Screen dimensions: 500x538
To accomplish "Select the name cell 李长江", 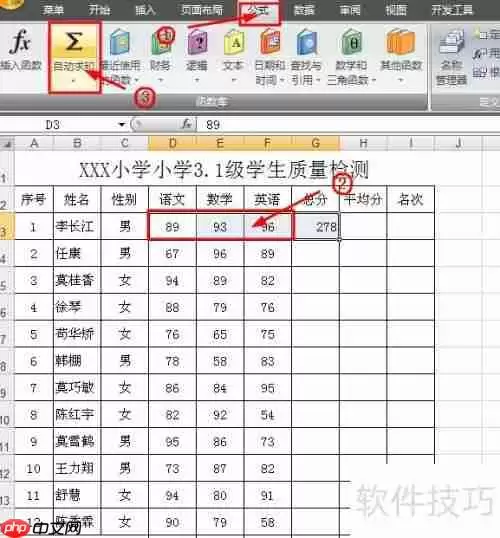I will 77,226.
